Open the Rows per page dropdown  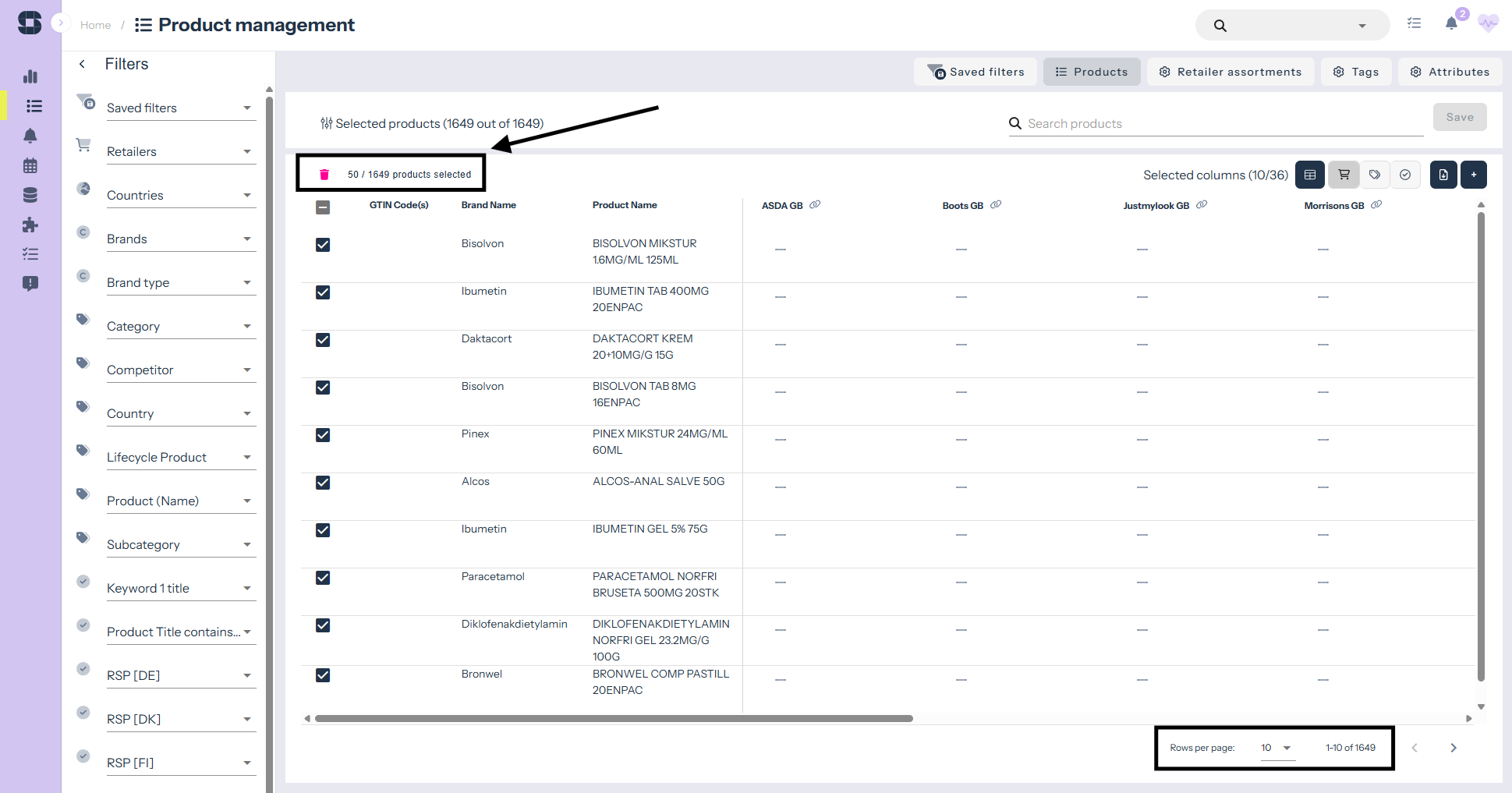pyautogui.click(x=1277, y=748)
